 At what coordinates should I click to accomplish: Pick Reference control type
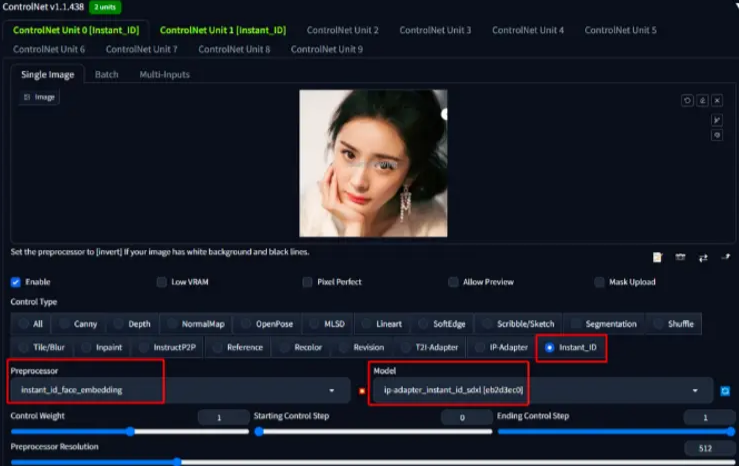(x=238, y=347)
